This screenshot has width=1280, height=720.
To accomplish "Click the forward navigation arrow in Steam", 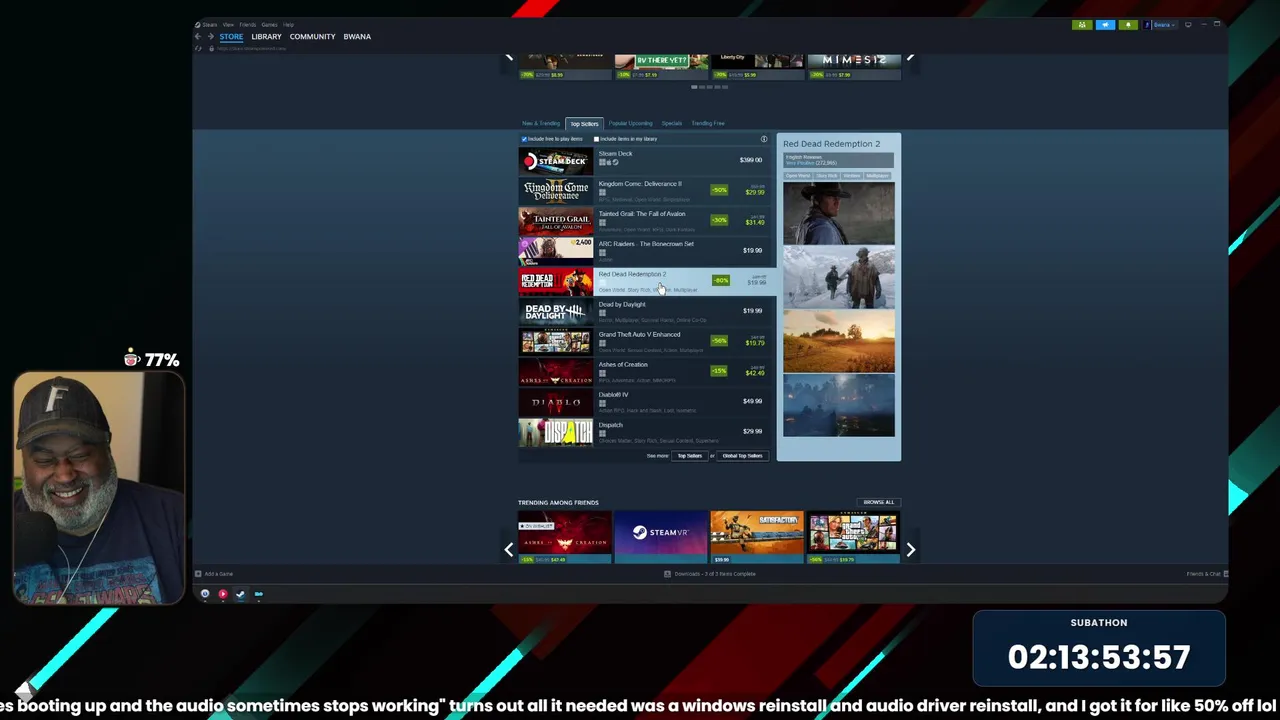I will (210, 36).
